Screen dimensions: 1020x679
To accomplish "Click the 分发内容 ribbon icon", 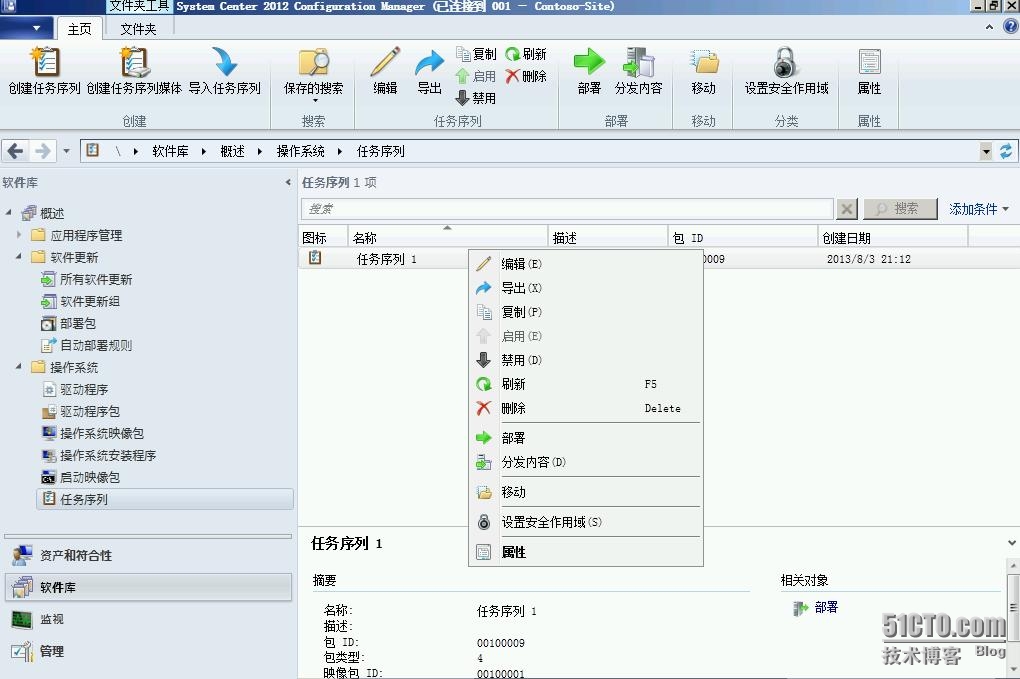I will pos(638,62).
